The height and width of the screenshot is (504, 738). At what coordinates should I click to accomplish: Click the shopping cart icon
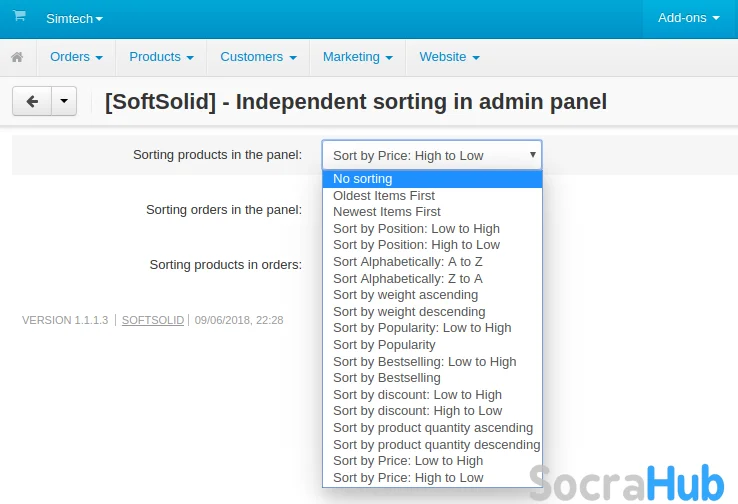pos(19,17)
